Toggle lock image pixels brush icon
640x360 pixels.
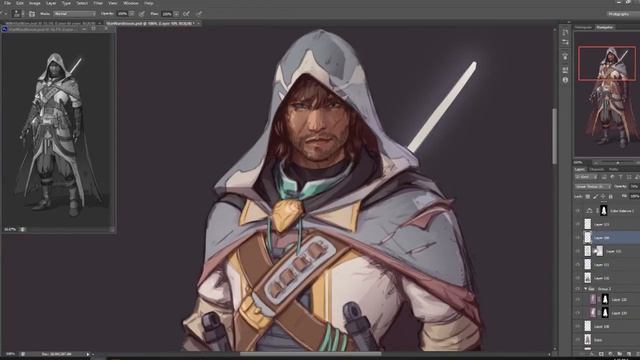[x=596, y=196]
